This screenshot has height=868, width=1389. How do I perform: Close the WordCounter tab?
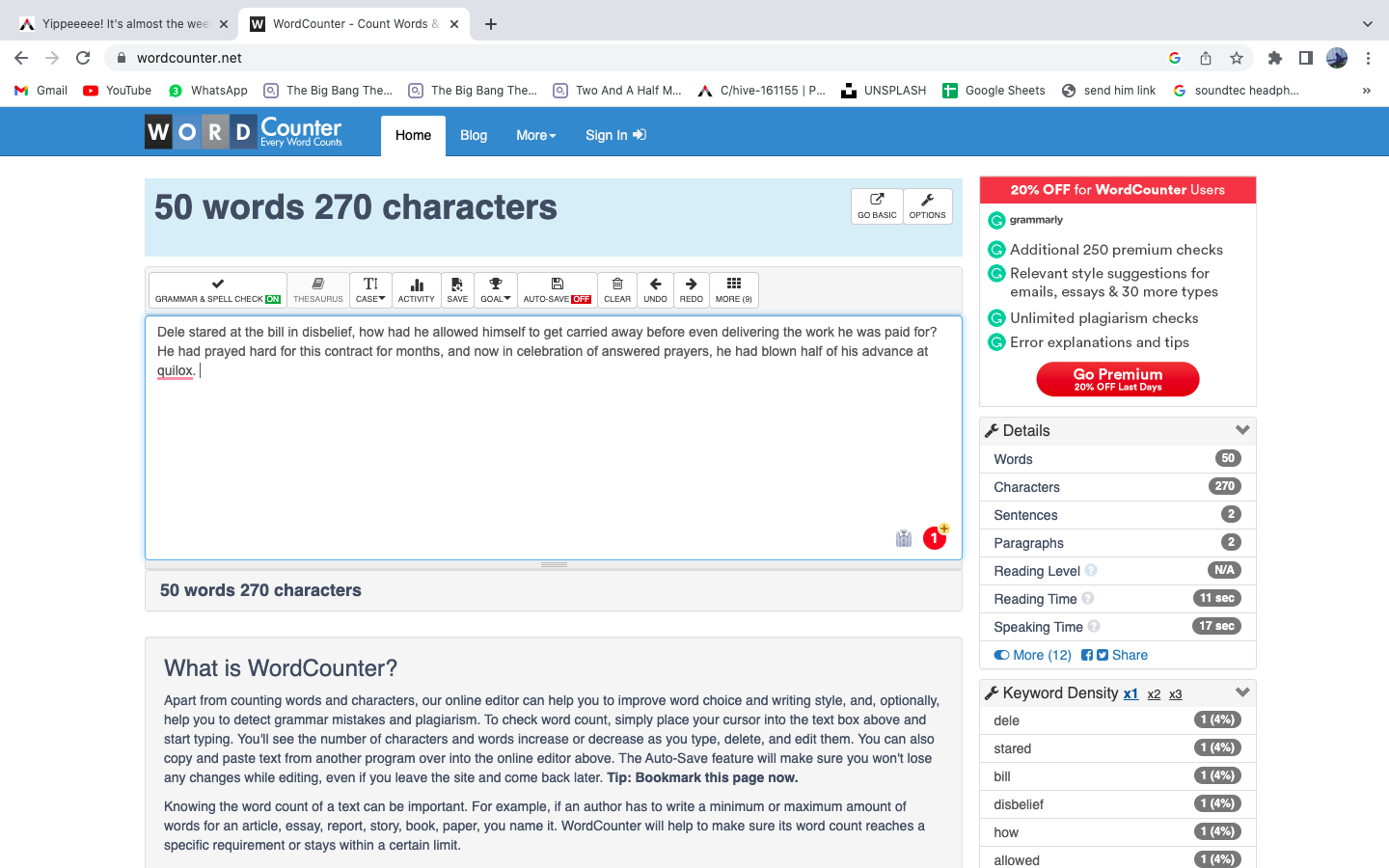click(x=454, y=24)
